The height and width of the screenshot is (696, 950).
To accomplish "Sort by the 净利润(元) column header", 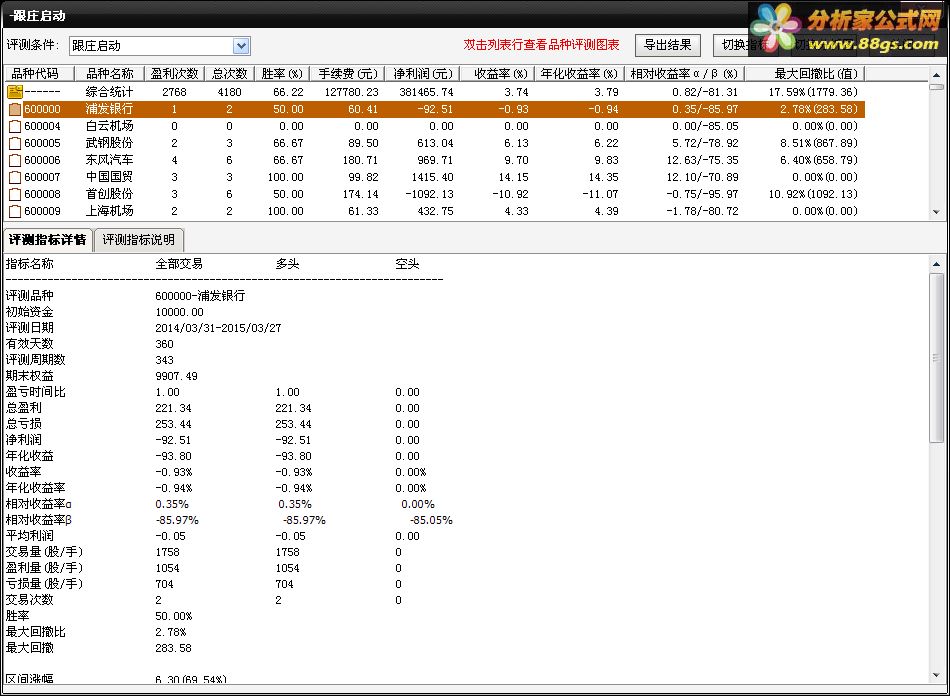I will click(422, 73).
